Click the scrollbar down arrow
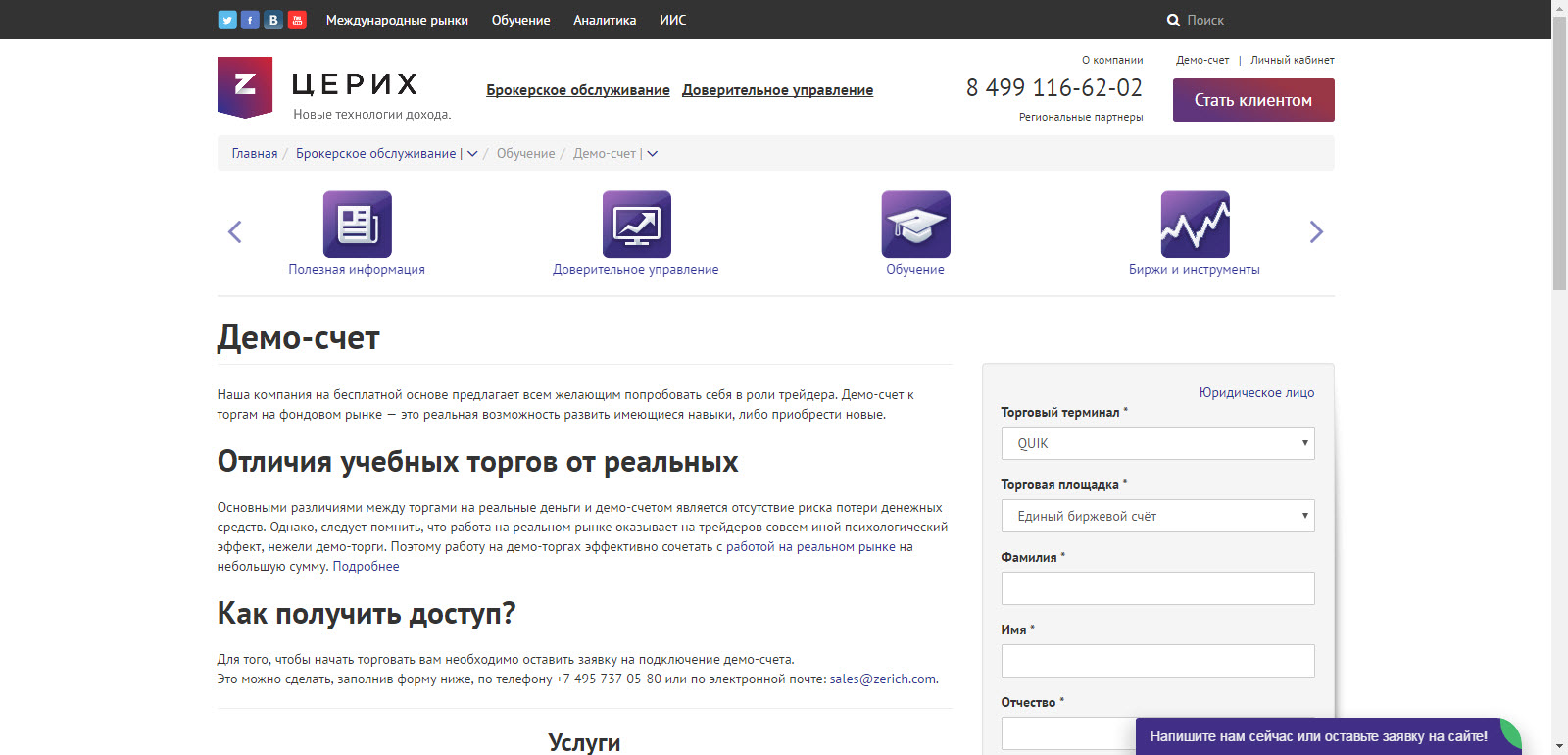1568x755 pixels. (1560, 747)
